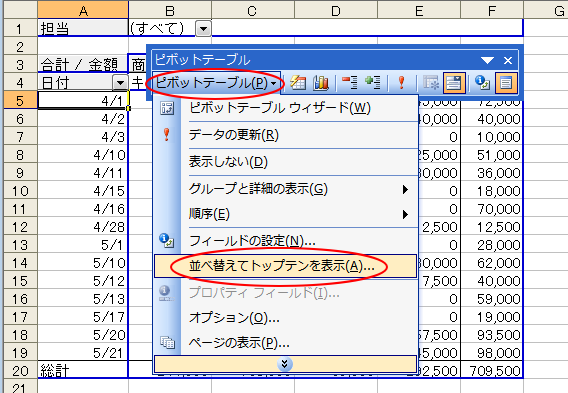Screen dimensions: 568x393
Task: Open the 順序(E) submenu
Action: (285, 214)
